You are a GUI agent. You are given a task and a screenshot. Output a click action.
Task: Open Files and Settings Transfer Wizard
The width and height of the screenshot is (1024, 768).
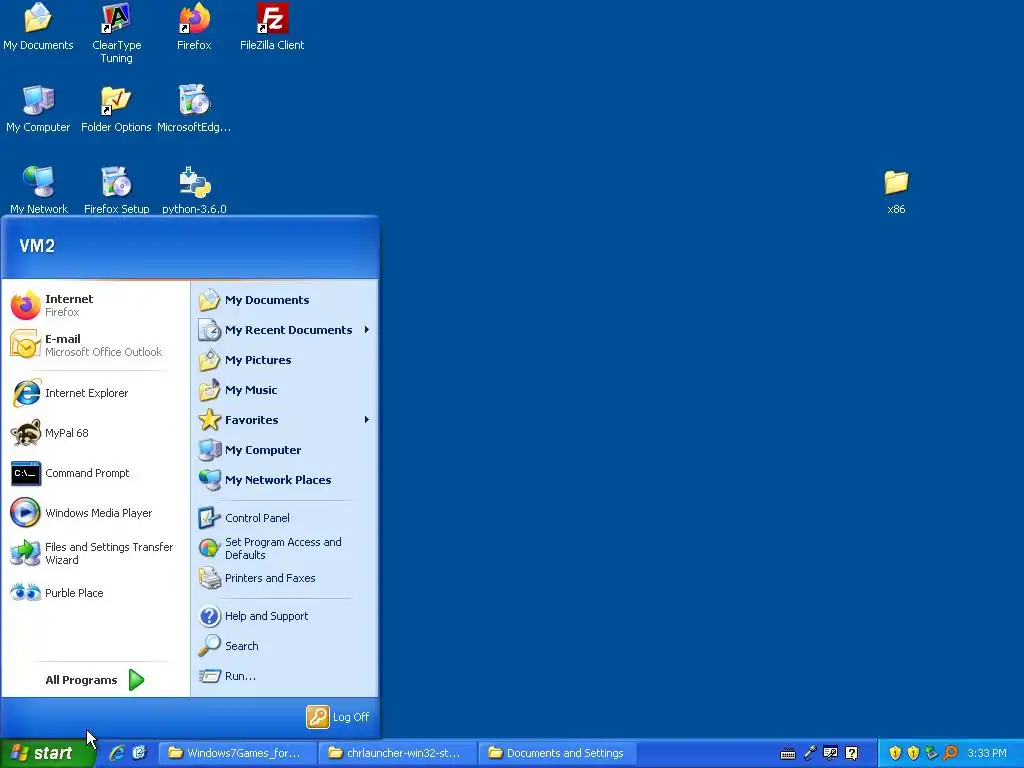[x=95, y=553]
